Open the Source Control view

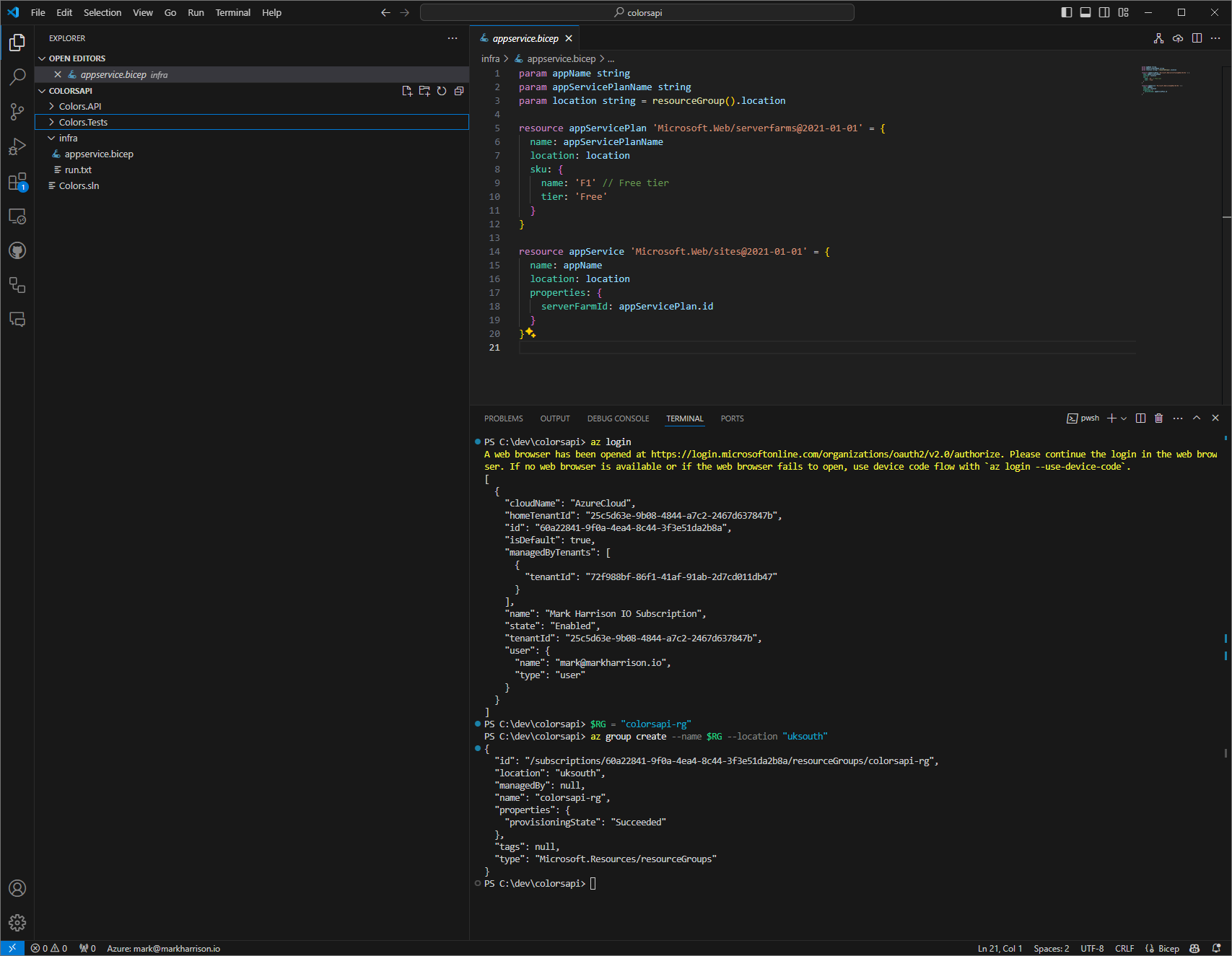point(17,111)
